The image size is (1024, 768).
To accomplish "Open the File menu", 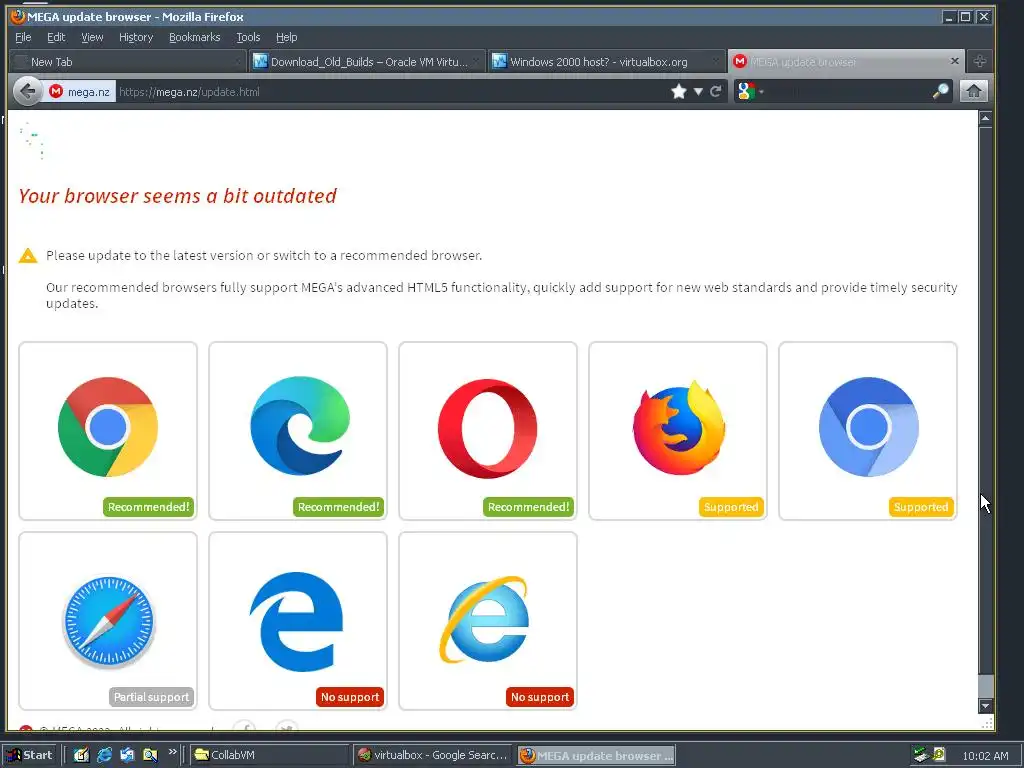I will click(23, 37).
